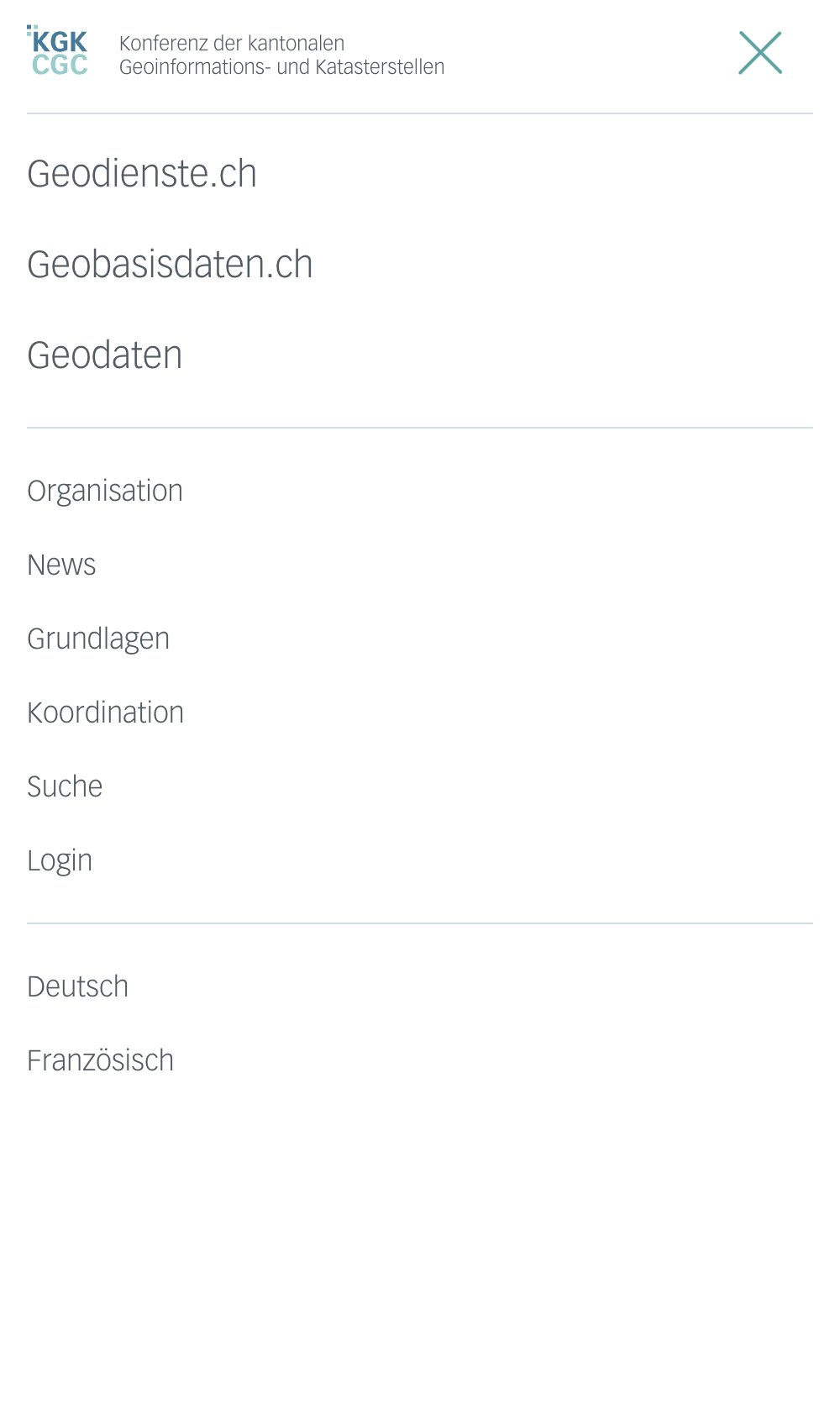Select News in the navigation

(61, 565)
